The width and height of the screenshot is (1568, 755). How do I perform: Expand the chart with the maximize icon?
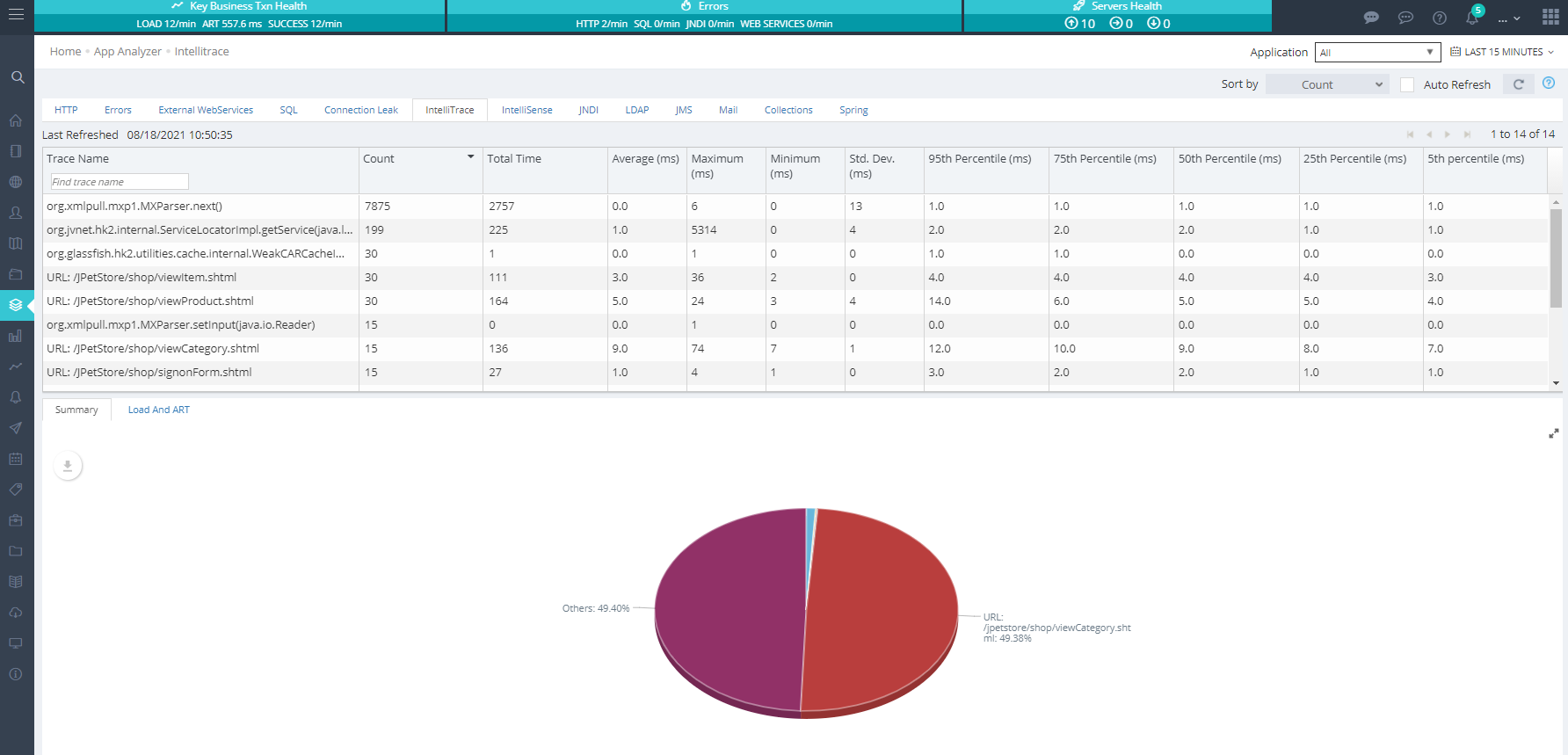pyautogui.click(x=1553, y=433)
